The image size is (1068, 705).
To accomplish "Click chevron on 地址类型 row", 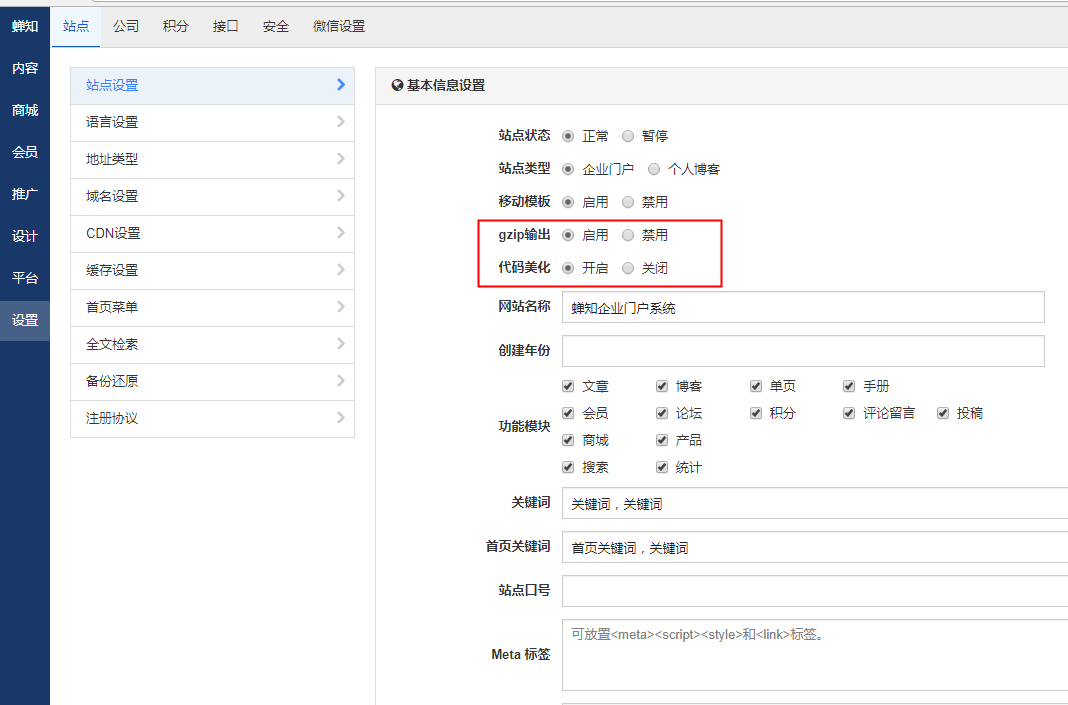I will coord(341,159).
